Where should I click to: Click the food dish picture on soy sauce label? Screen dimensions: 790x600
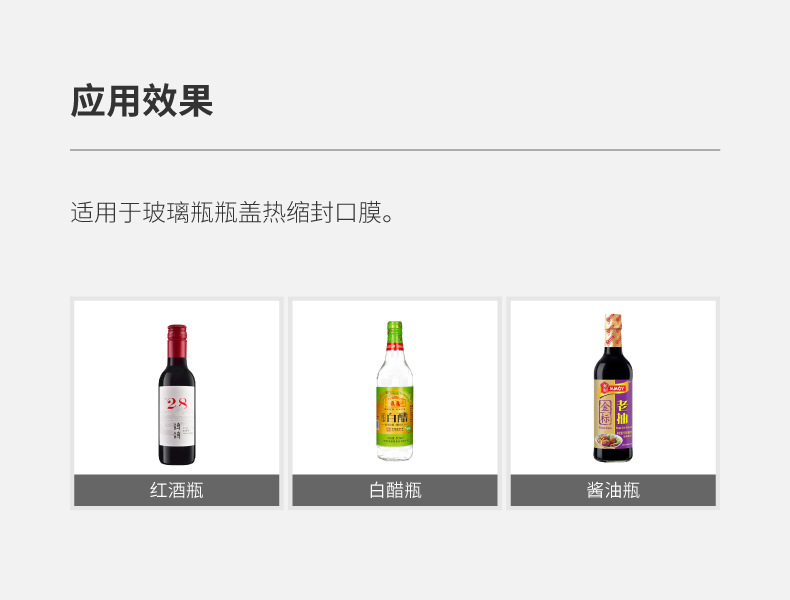click(x=609, y=440)
